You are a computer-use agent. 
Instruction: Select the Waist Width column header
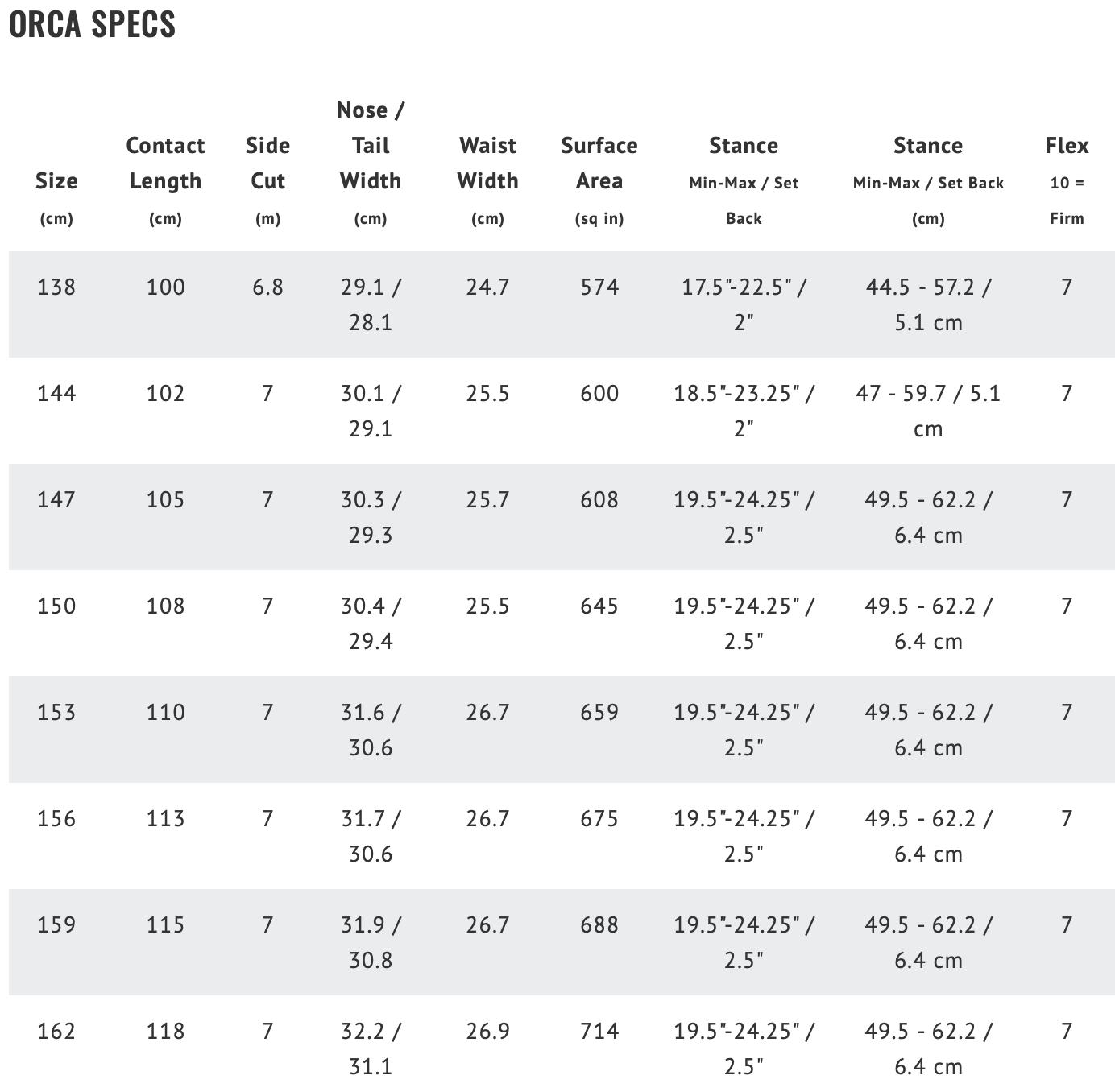tap(487, 163)
